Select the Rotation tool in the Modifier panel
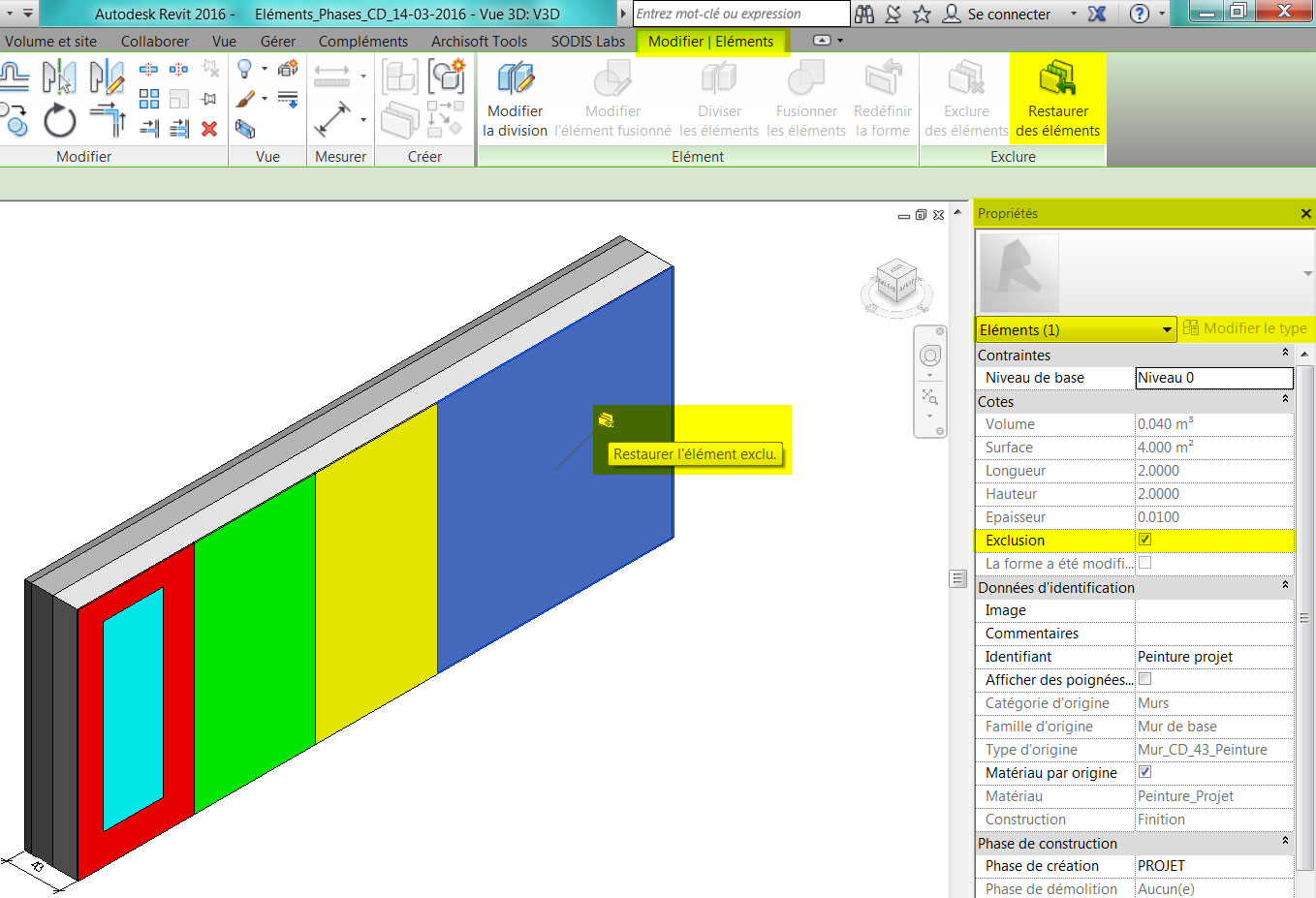Viewport: 1316px width, 898px height. coord(58,118)
